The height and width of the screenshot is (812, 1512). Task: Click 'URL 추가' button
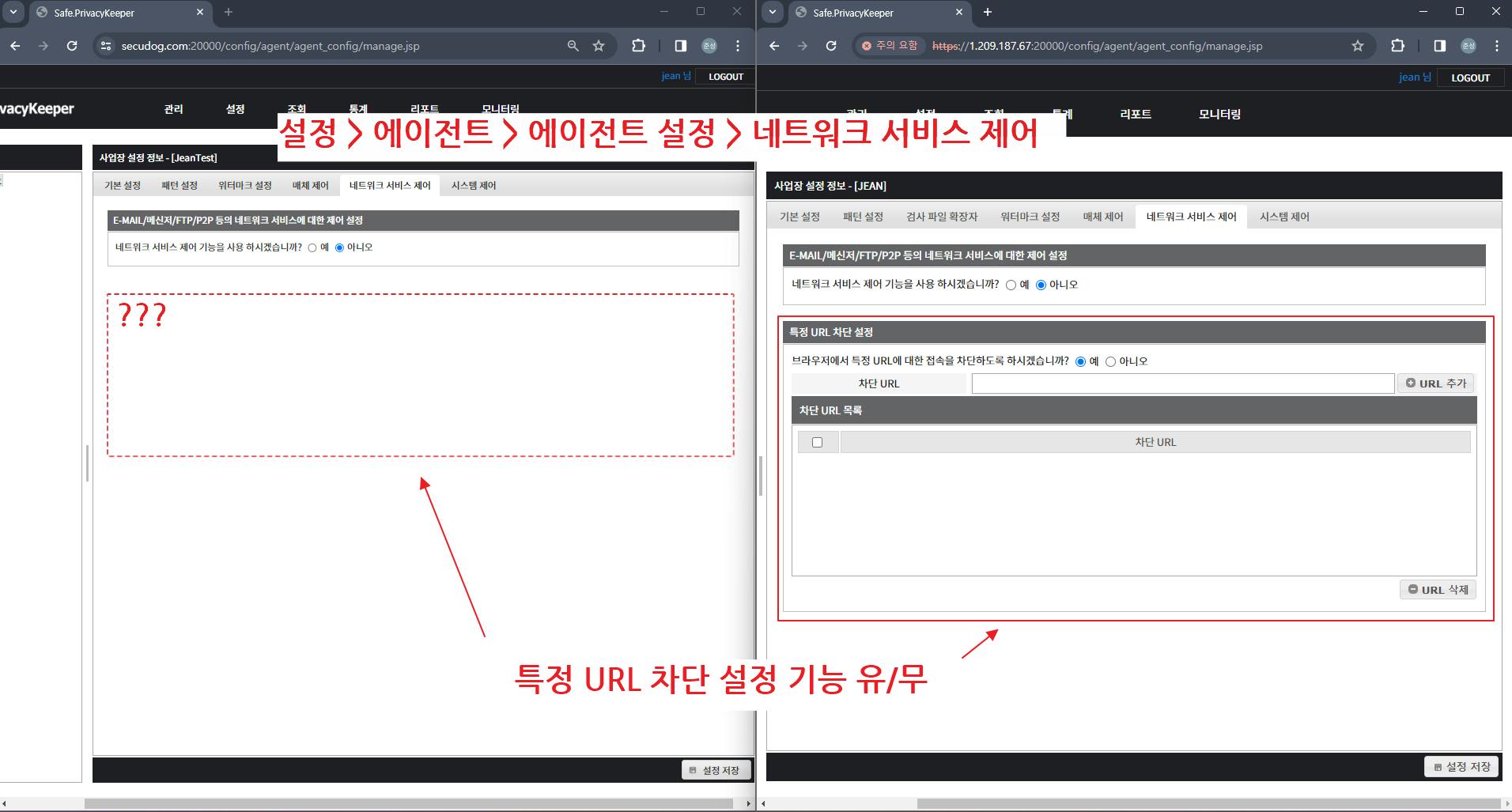point(1435,383)
